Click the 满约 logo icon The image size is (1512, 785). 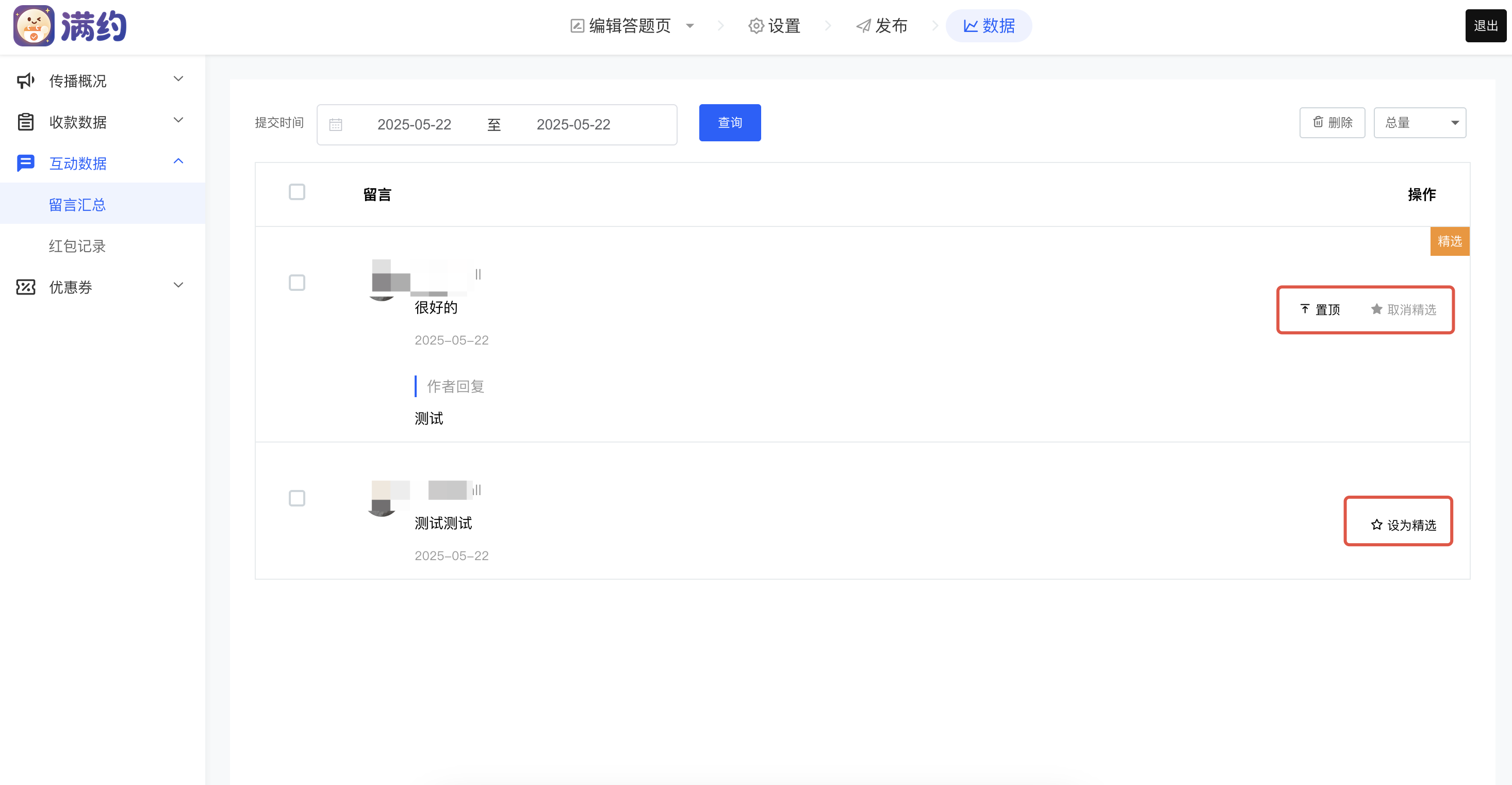click(34, 26)
